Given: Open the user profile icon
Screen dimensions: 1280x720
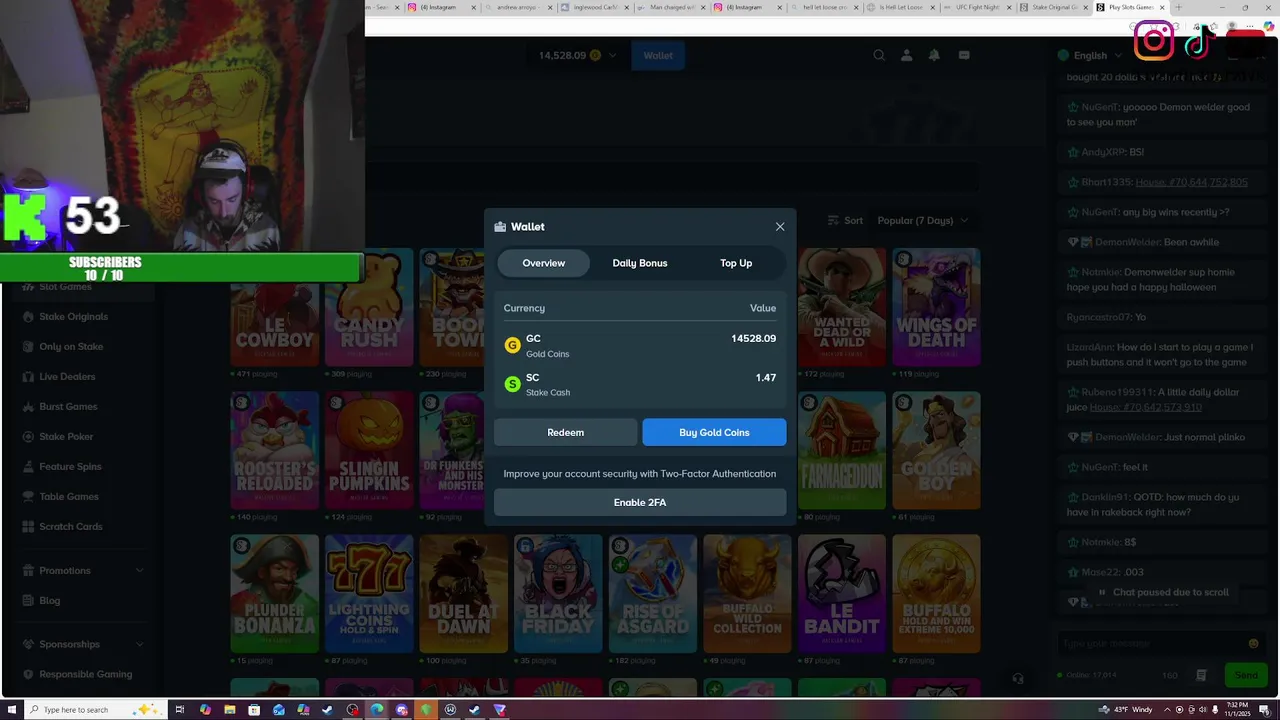Looking at the screenshot, I should (x=907, y=56).
